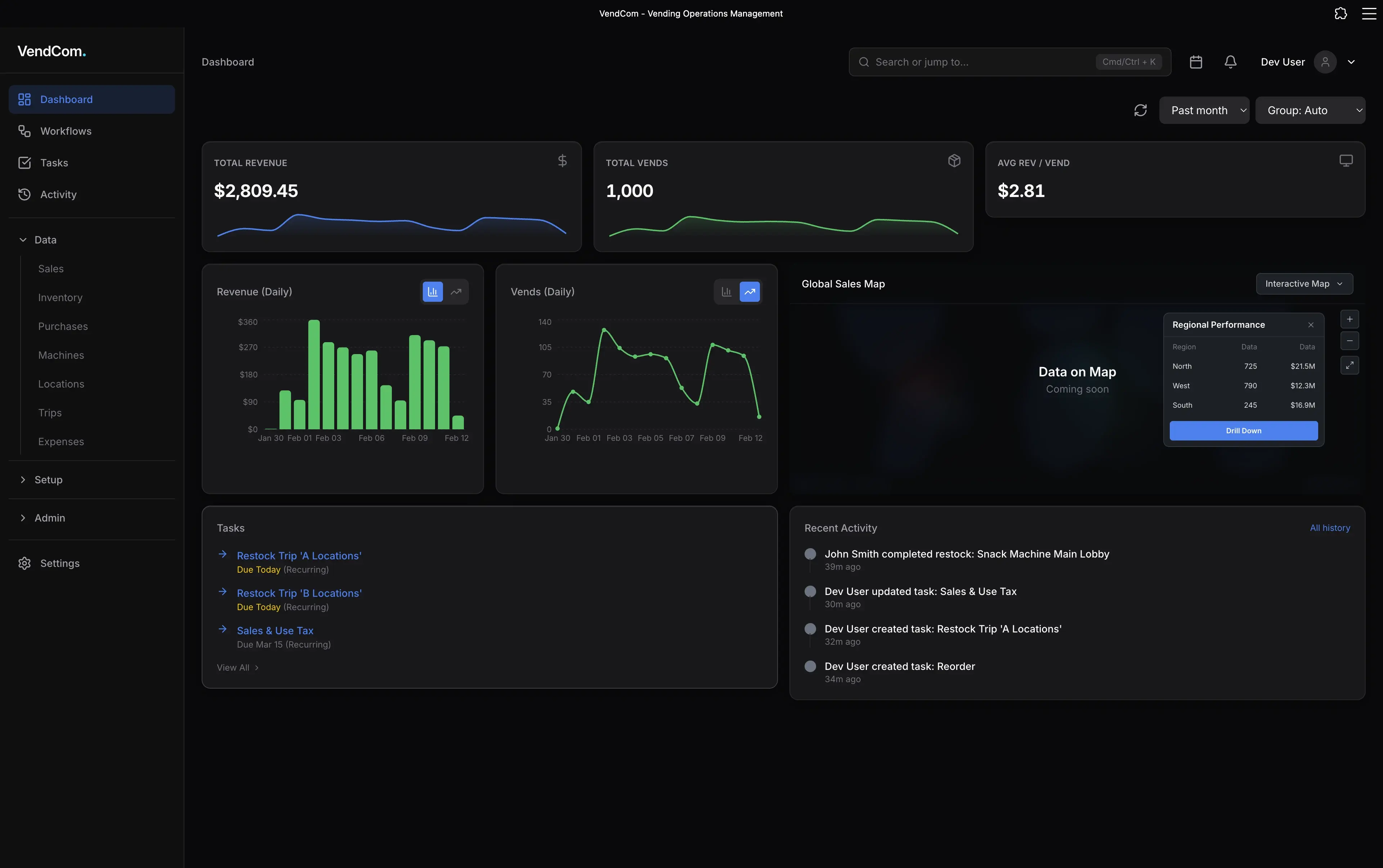Select Inventory under Data
Image resolution: width=1383 pixels, height=868 pixels.
[x=60, y=297]
